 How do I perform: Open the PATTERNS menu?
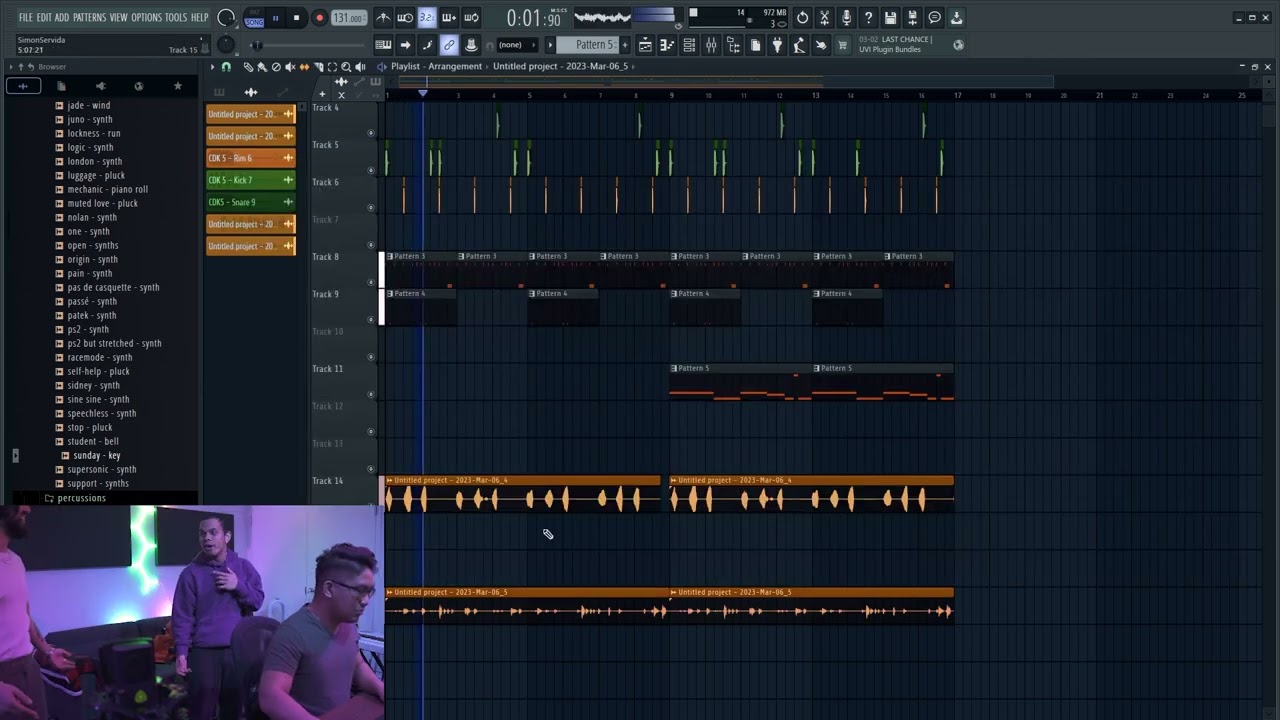click(89, 17)
